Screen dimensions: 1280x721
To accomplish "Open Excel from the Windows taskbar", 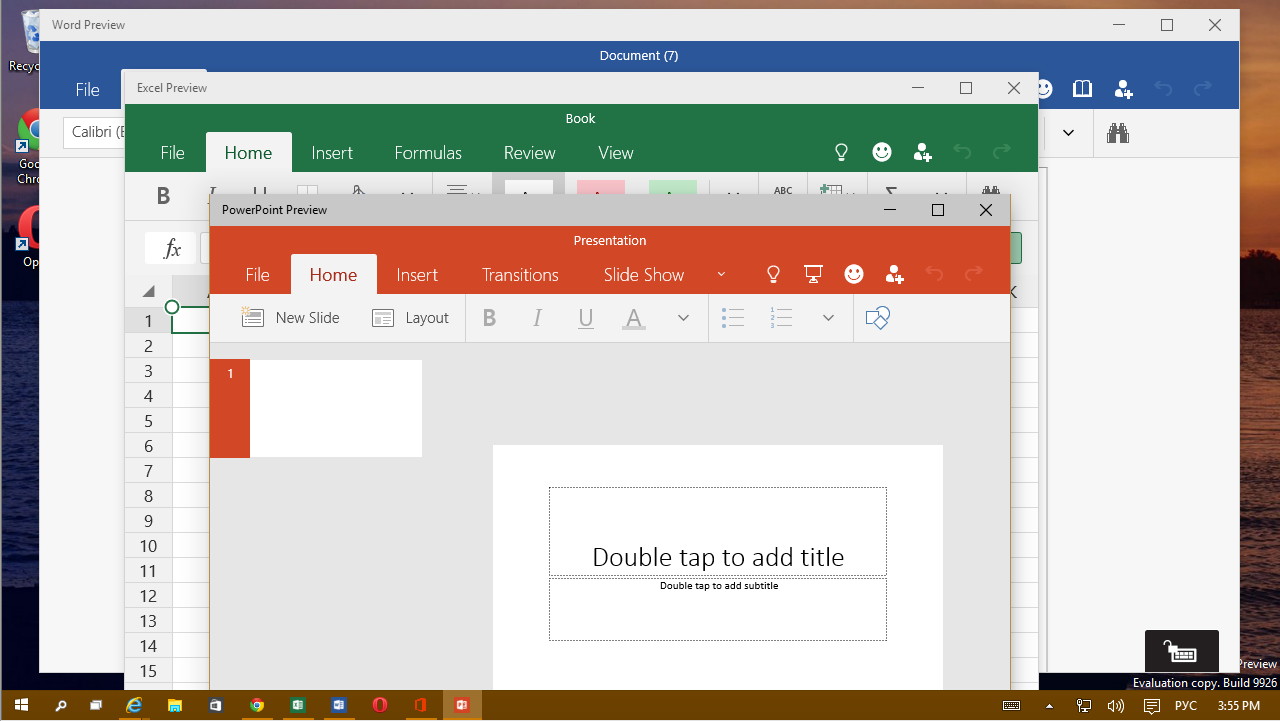I will (297, 705).
